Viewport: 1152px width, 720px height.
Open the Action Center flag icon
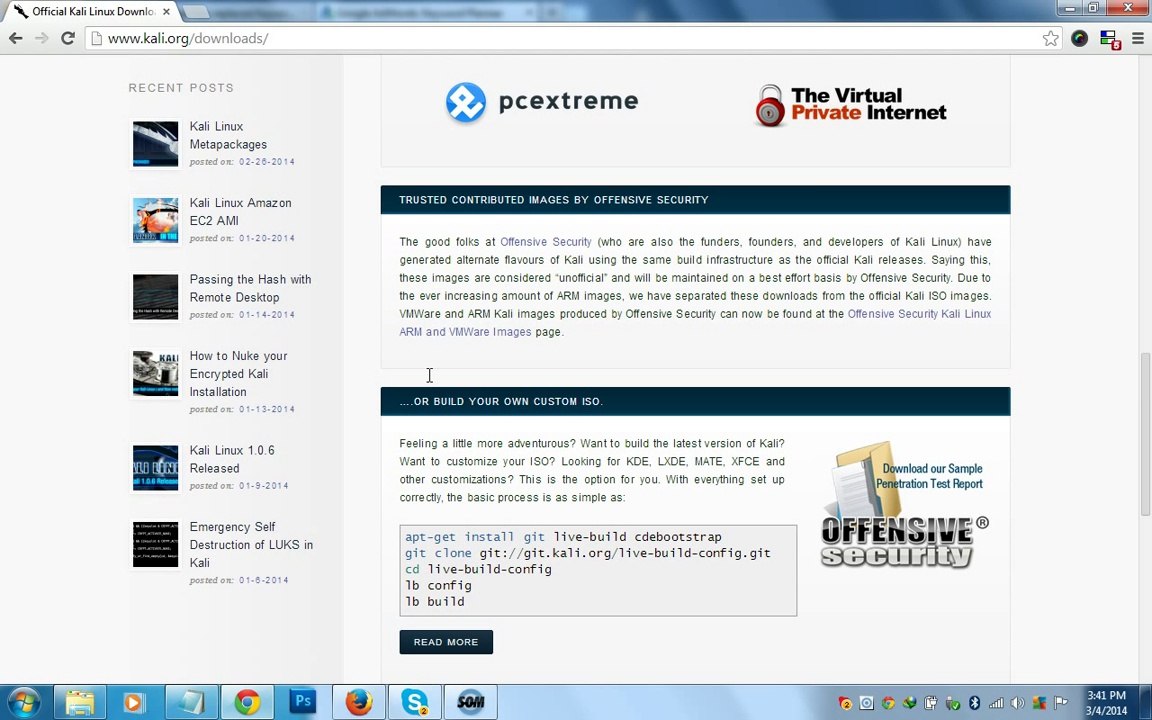coord(1061,703)
